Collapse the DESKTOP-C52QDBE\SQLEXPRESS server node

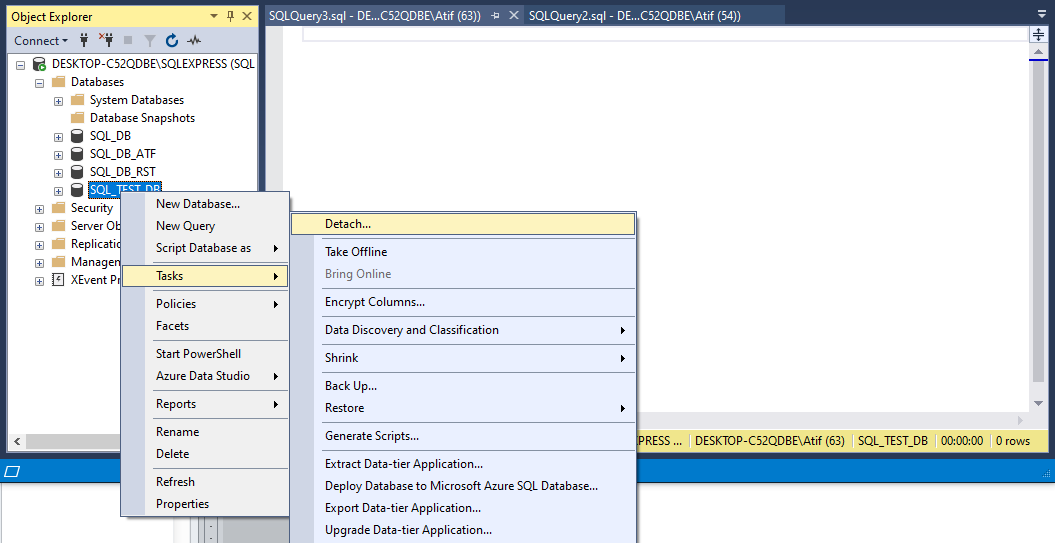click(20, 65)
